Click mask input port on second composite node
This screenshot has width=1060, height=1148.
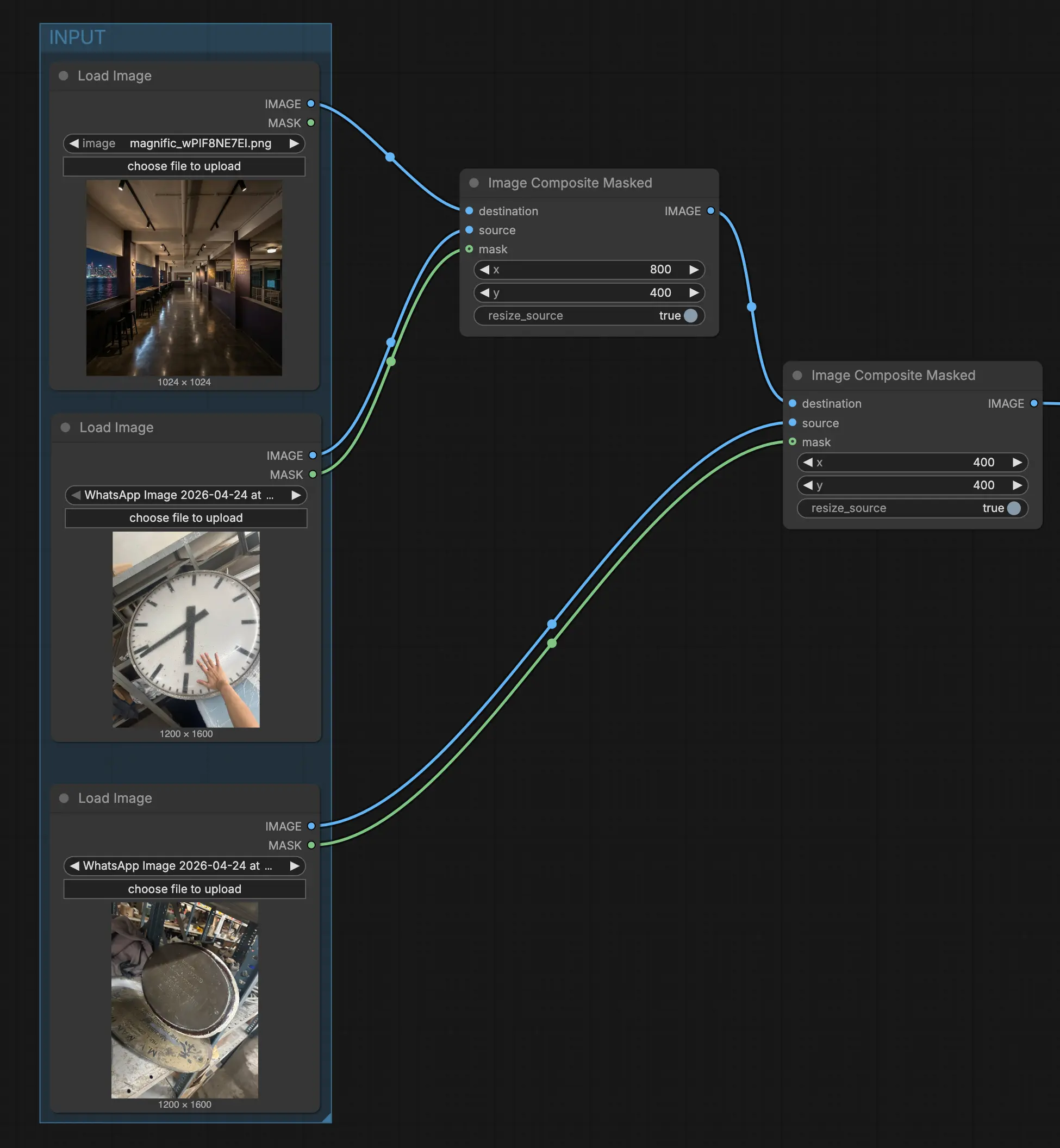tap(793, 441)
